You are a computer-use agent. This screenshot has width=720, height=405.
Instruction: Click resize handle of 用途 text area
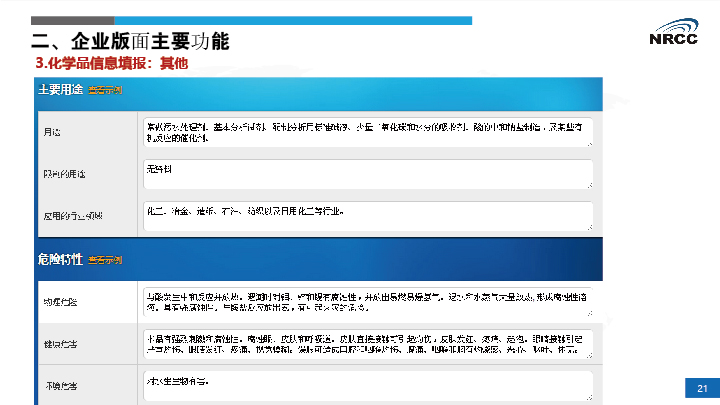click(x=589, y=144)
